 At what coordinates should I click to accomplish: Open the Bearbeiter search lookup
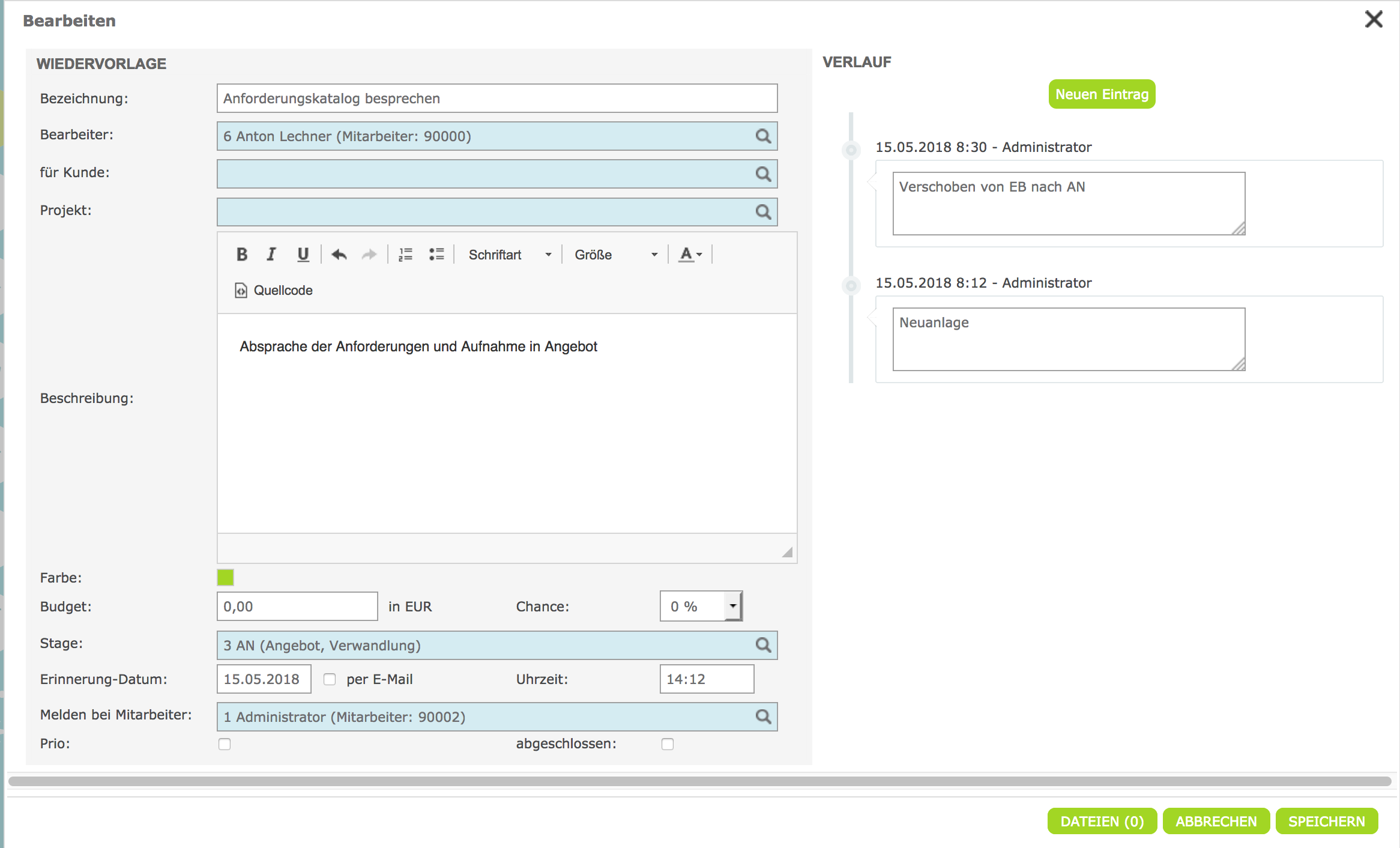coord(763,136)
